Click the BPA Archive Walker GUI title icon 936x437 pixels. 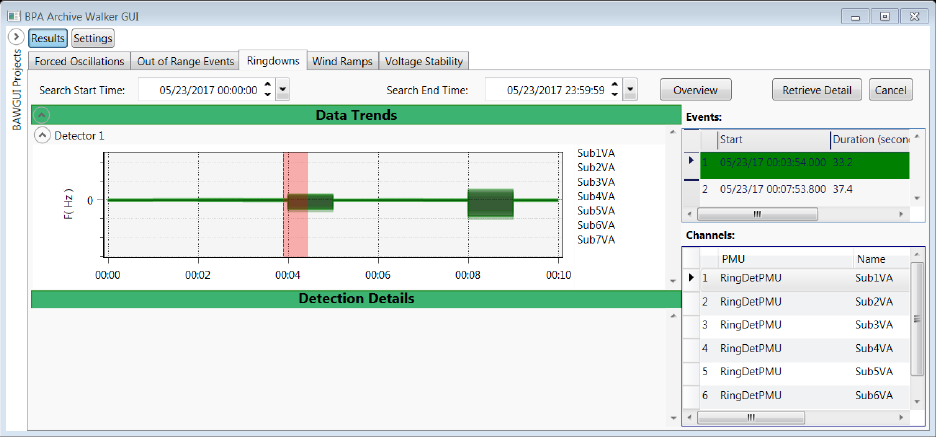tap(13, 16)
